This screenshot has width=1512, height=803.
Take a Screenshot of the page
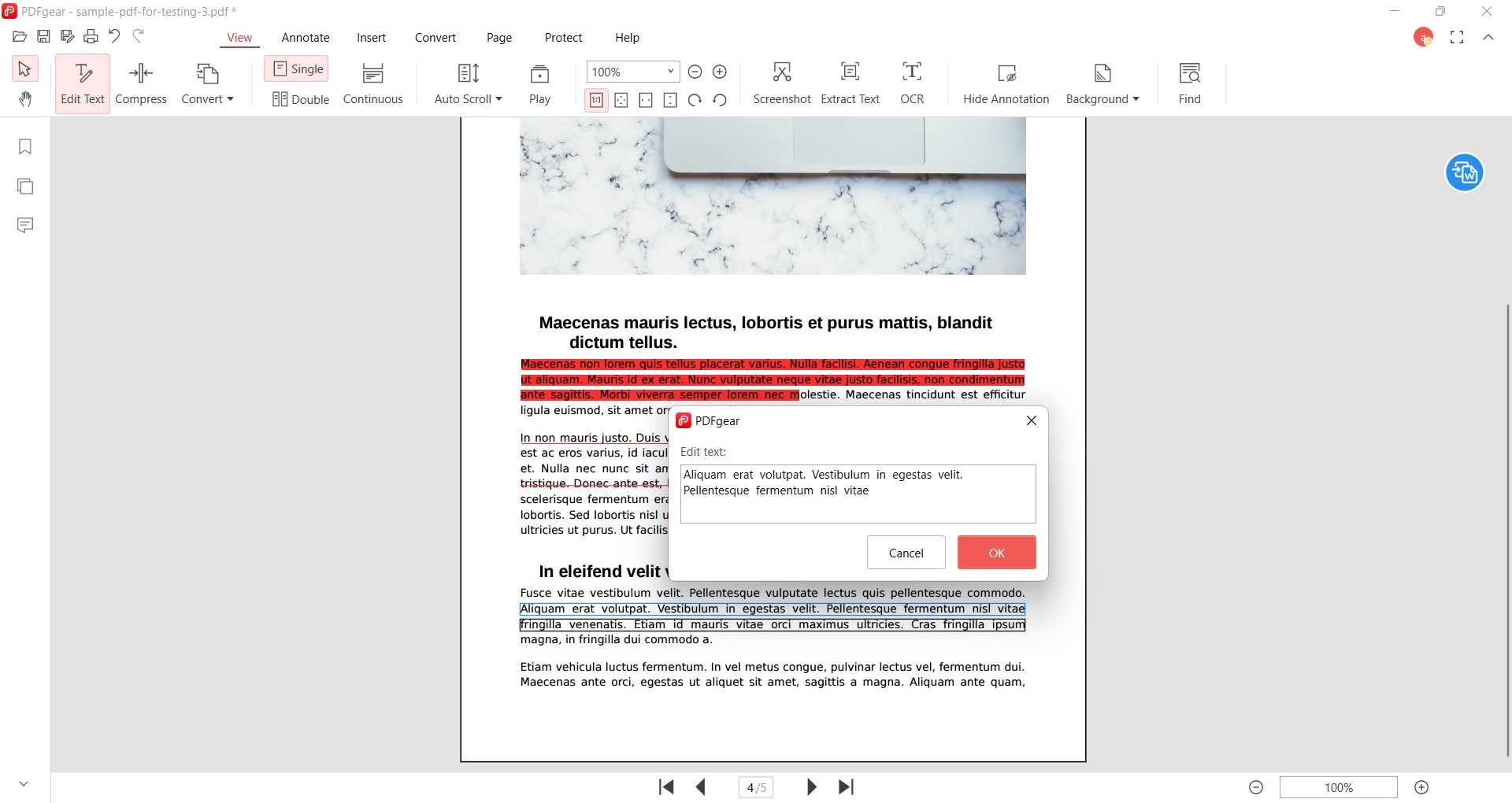pyautogui.click(x=781, y=81)
